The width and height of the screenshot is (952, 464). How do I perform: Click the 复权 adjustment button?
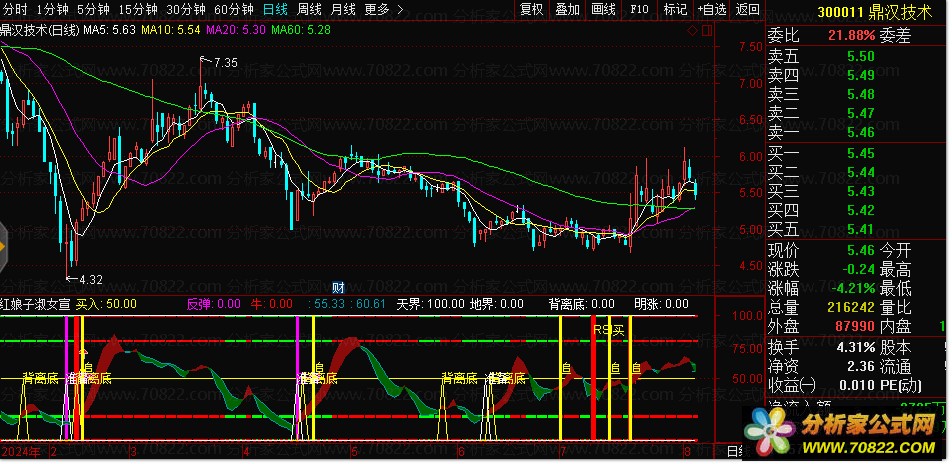pyautogui.click(x=532, y=9)
